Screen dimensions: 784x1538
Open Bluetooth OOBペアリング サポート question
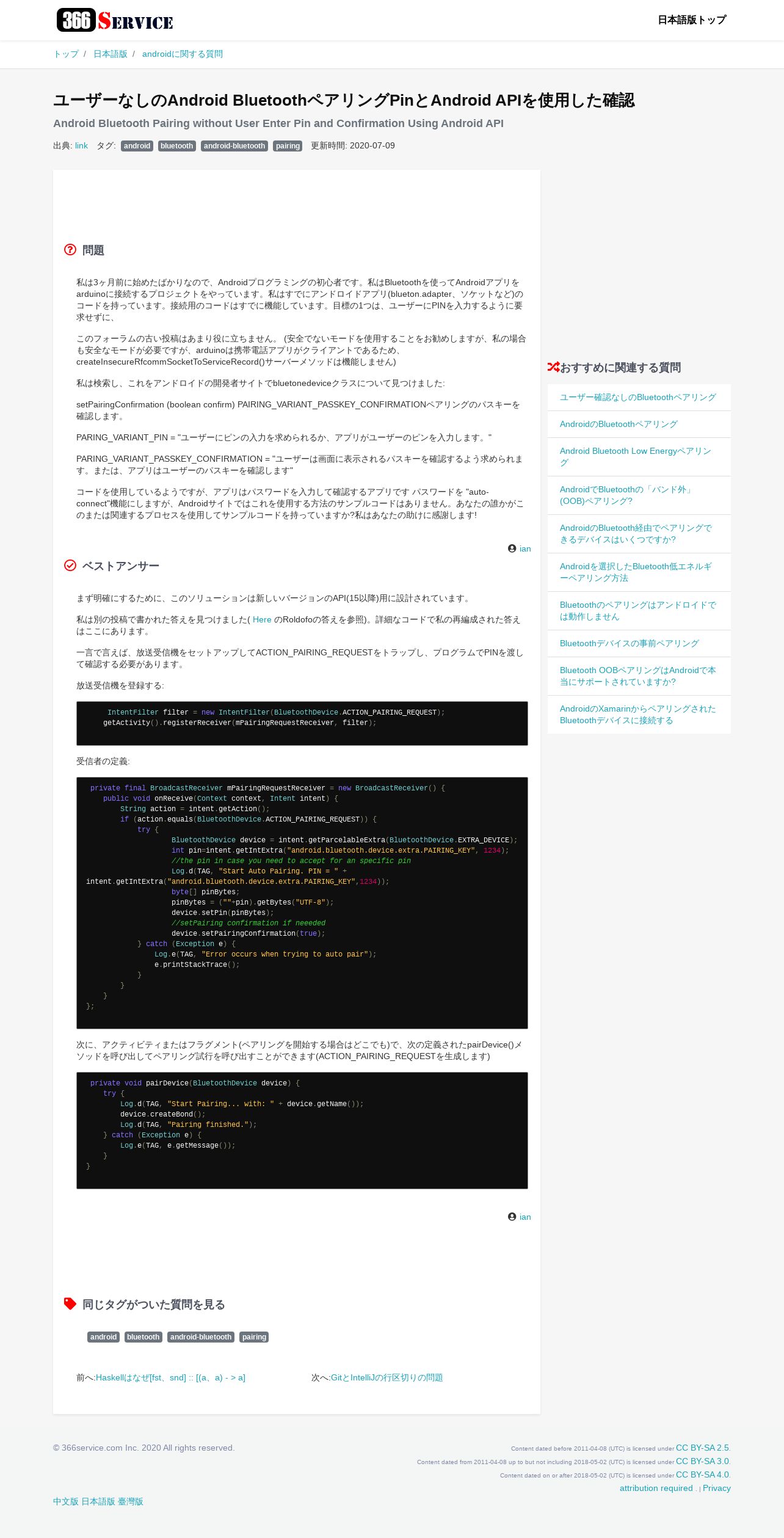tap(638, 676)
